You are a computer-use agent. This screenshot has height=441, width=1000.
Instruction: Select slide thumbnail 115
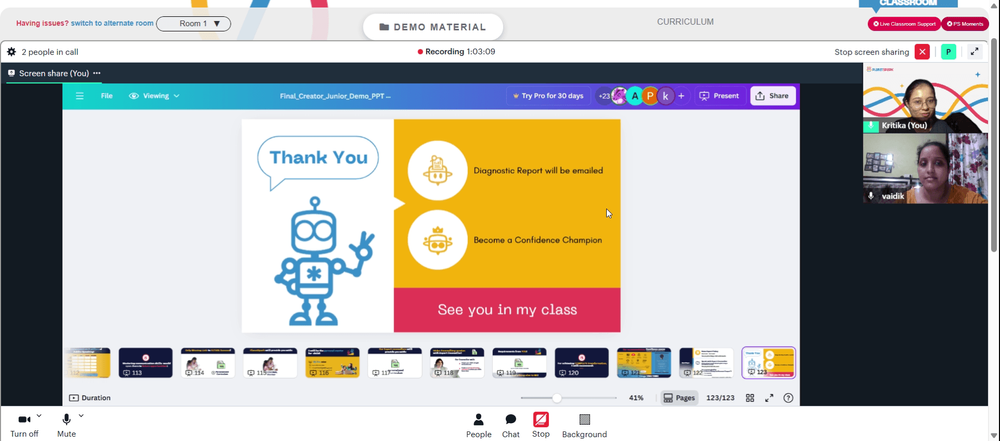coord(270,363)
